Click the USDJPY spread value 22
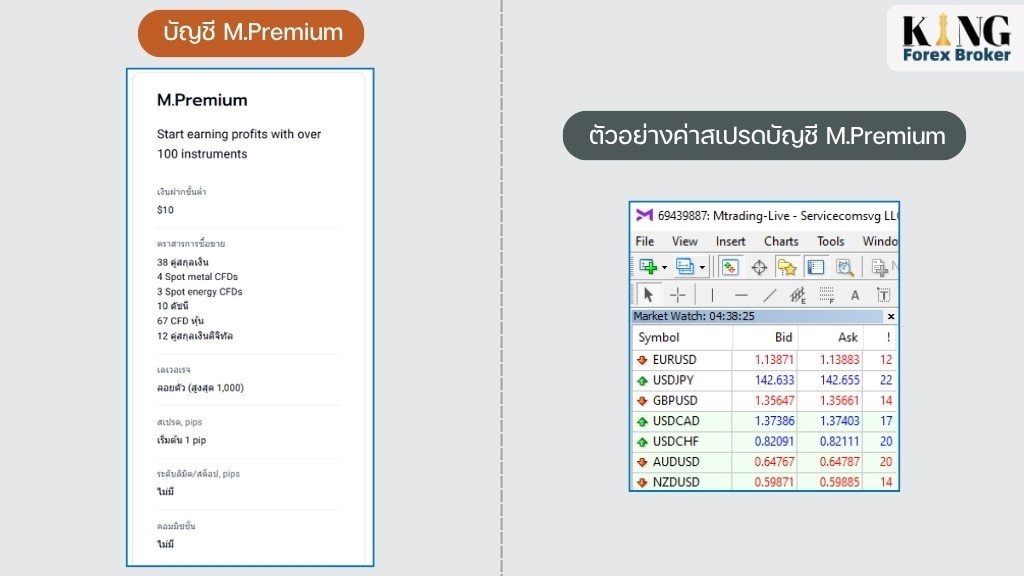 pyautogui.click(x=886, y=380)
